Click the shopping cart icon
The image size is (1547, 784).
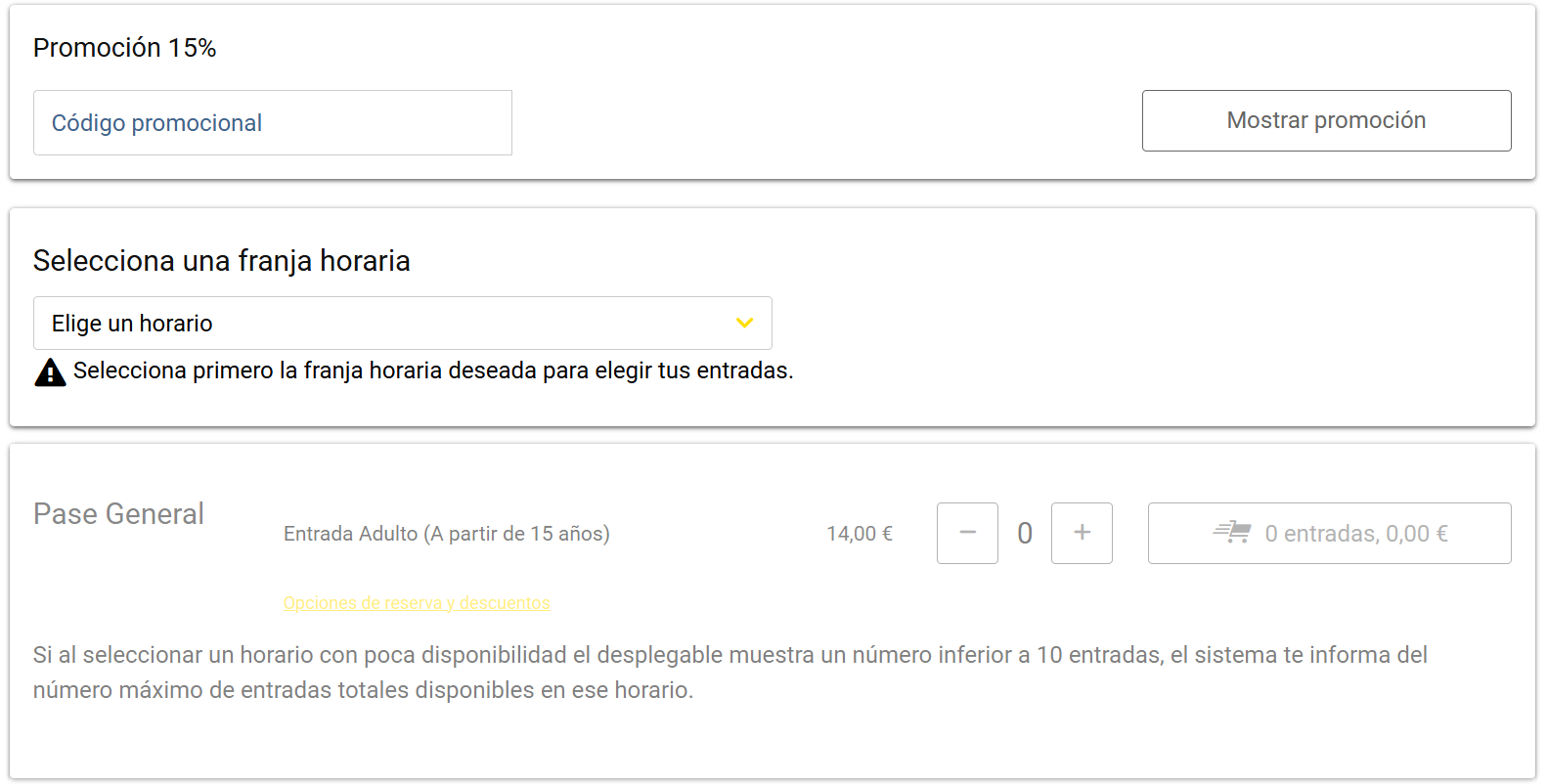(1232, 533)
